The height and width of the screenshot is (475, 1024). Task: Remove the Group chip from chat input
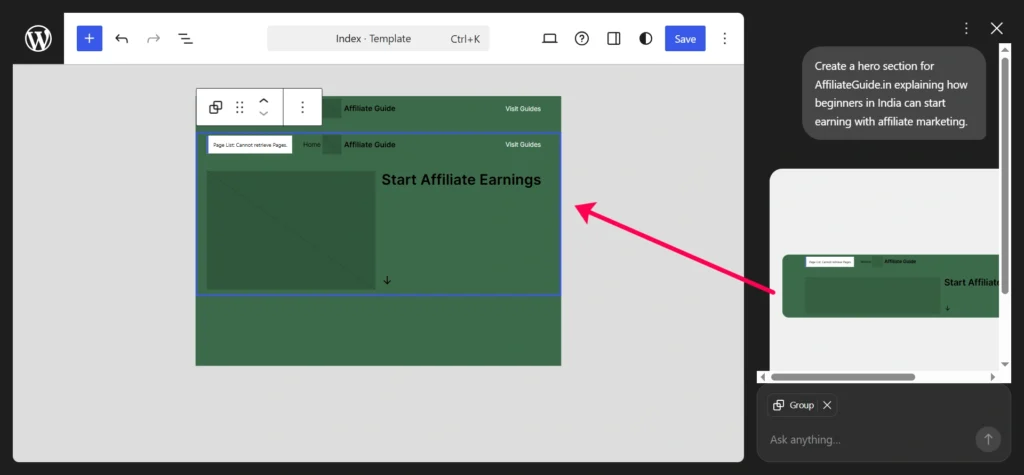pyautogui.click(x=827, y=405)
